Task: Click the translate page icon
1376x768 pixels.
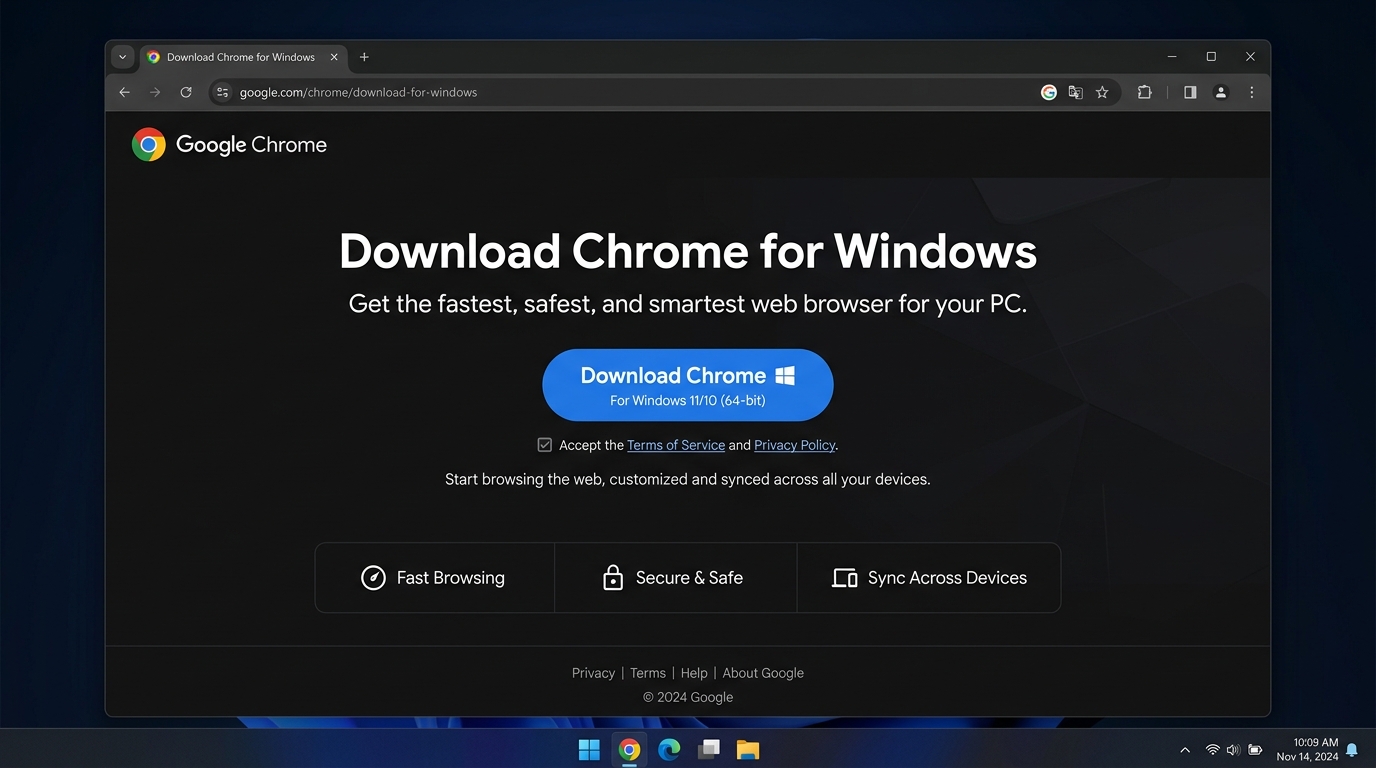Action: [1075, 92]
